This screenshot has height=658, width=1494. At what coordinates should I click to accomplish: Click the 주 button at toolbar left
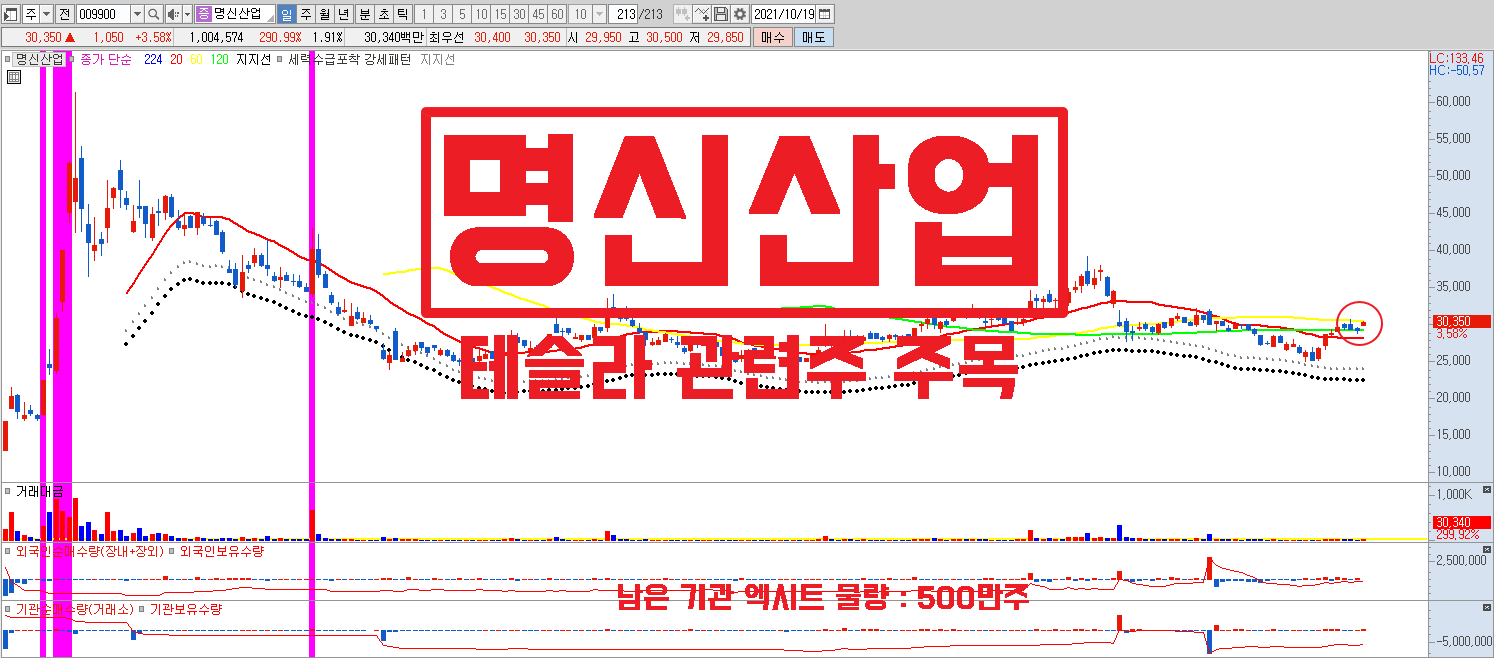pos(31,15)
